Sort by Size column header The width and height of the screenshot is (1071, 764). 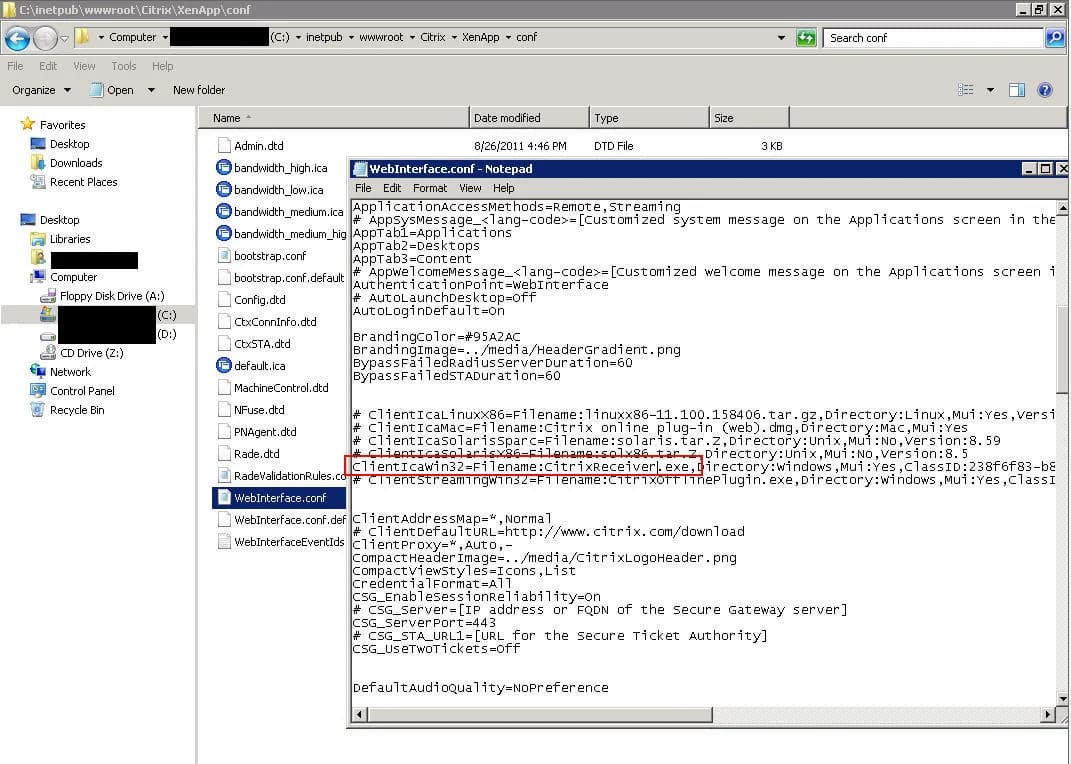pos(749,117)
